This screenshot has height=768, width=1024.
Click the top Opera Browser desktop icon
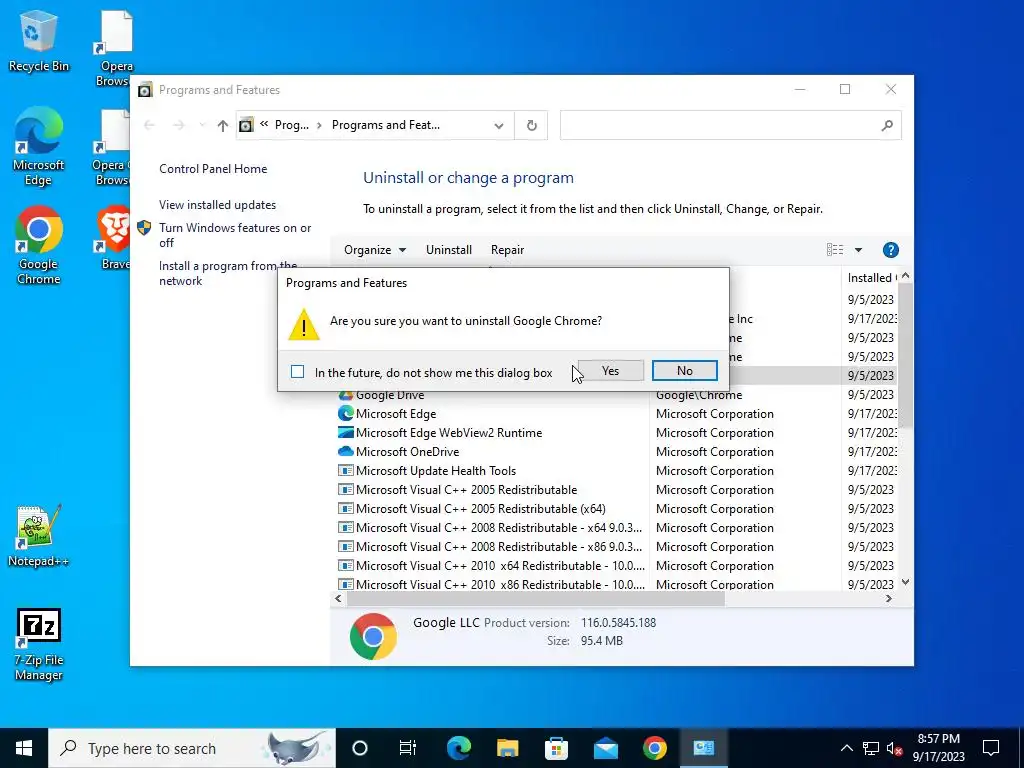(x=115, y=50)
